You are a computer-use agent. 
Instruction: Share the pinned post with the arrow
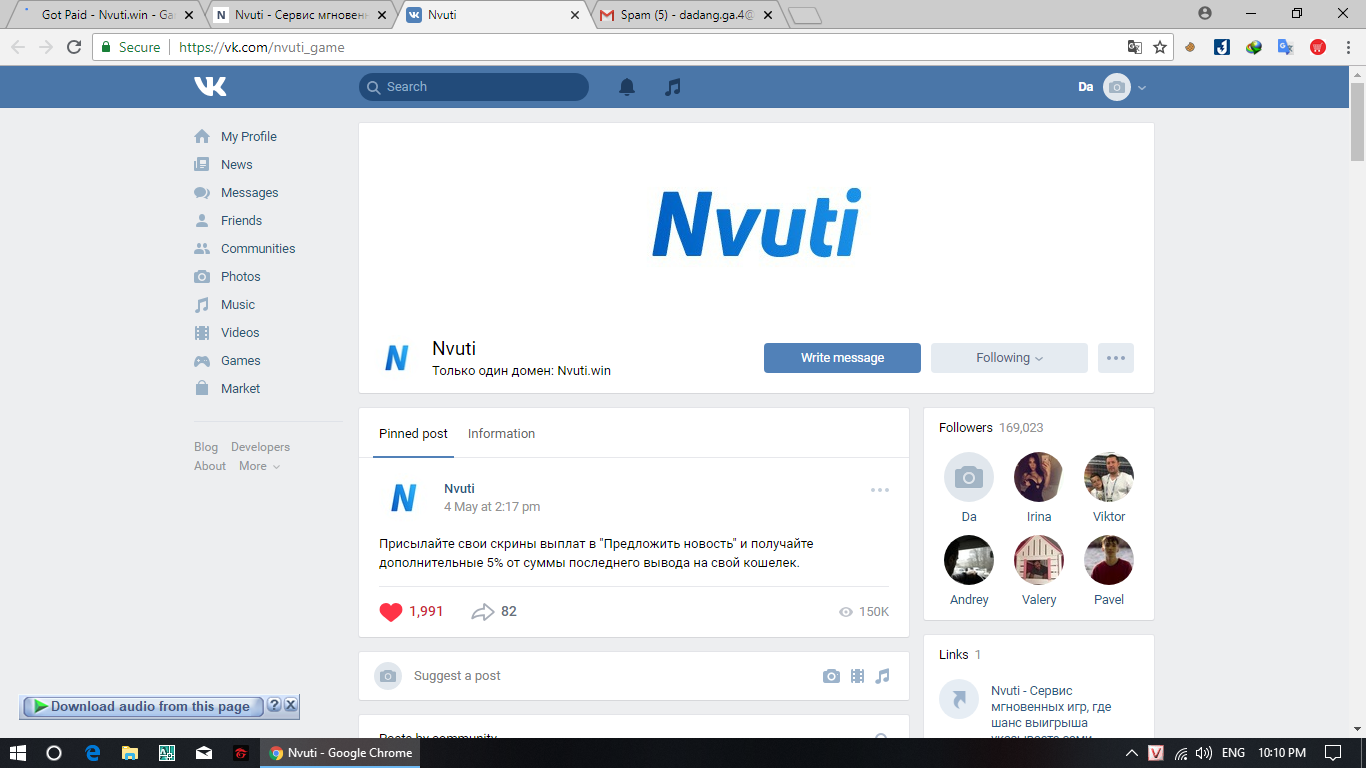point(483,612)
